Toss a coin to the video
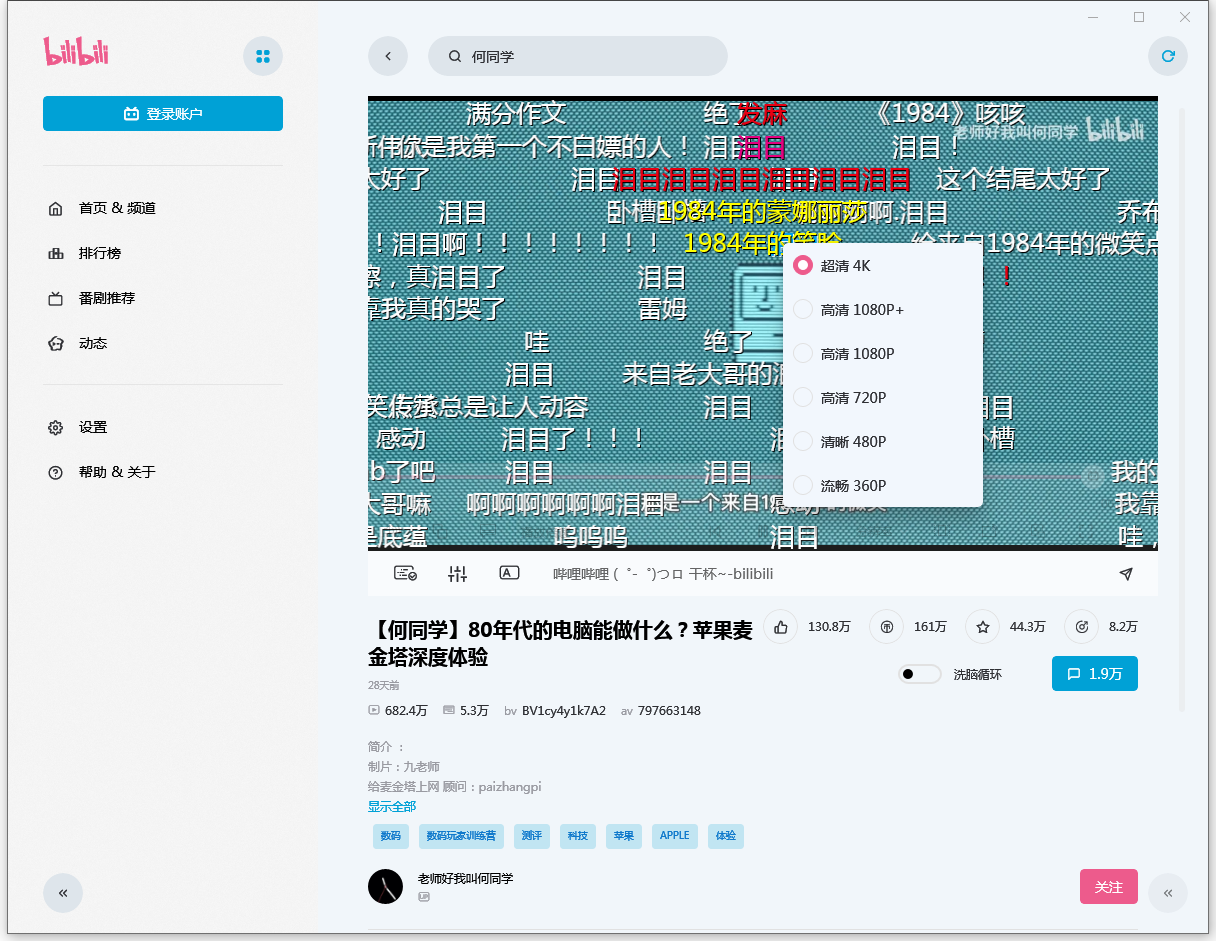Screen dimensions: 1216x941 [886, 626]
